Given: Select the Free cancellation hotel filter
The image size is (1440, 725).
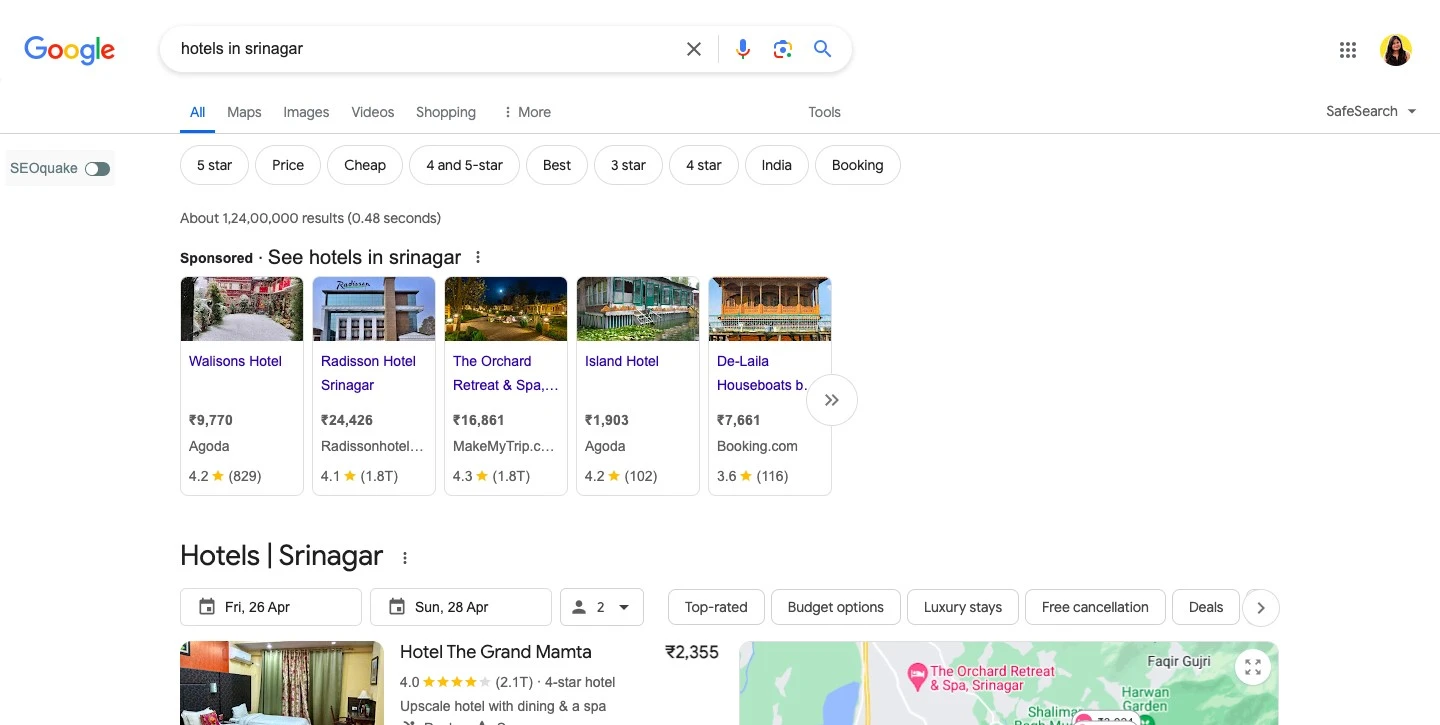Looking at the screenshot, I should point(1095,607).
